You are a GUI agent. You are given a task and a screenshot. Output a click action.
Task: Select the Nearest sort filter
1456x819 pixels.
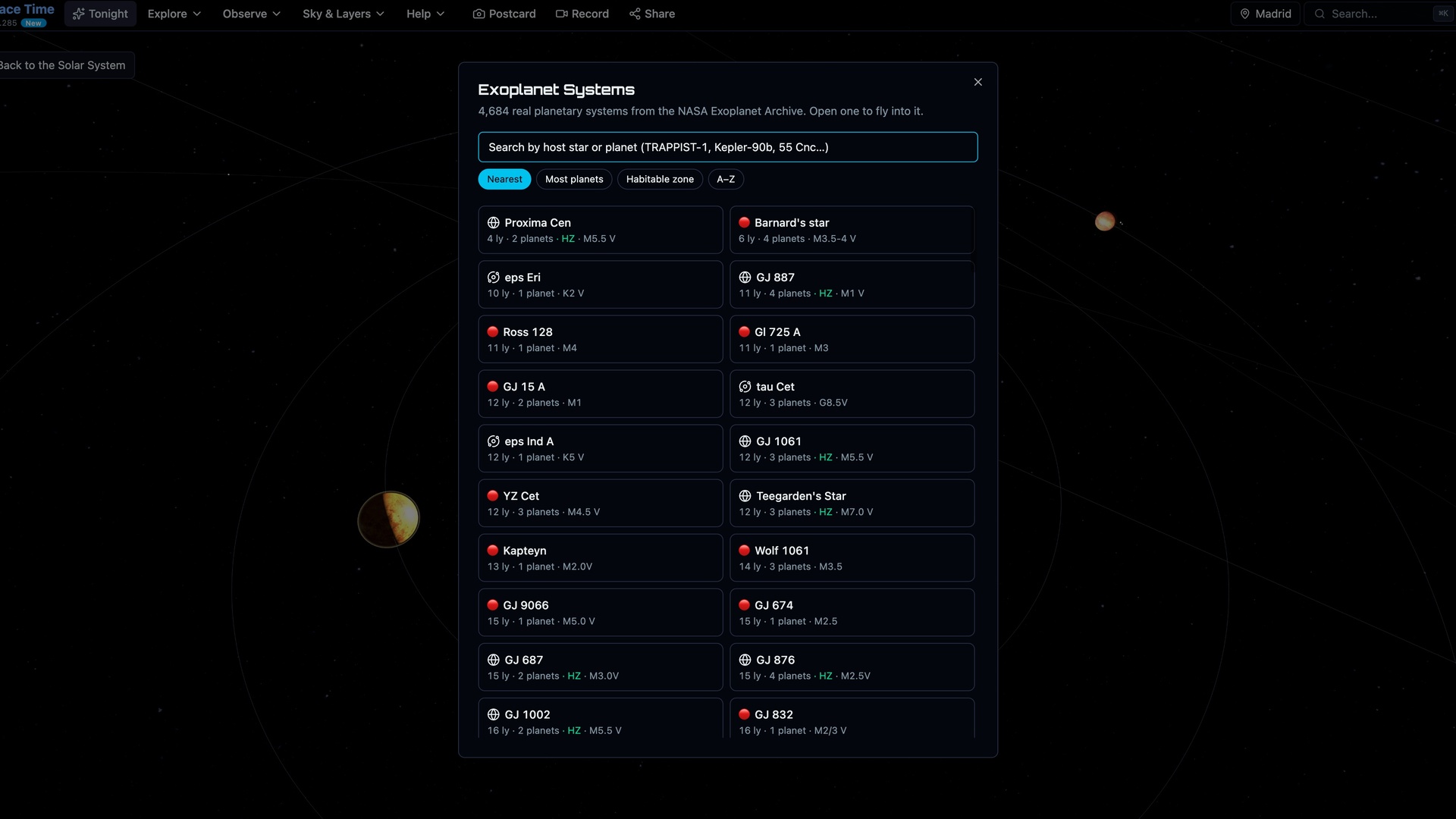pyautogui.click(x=504, y=179)
